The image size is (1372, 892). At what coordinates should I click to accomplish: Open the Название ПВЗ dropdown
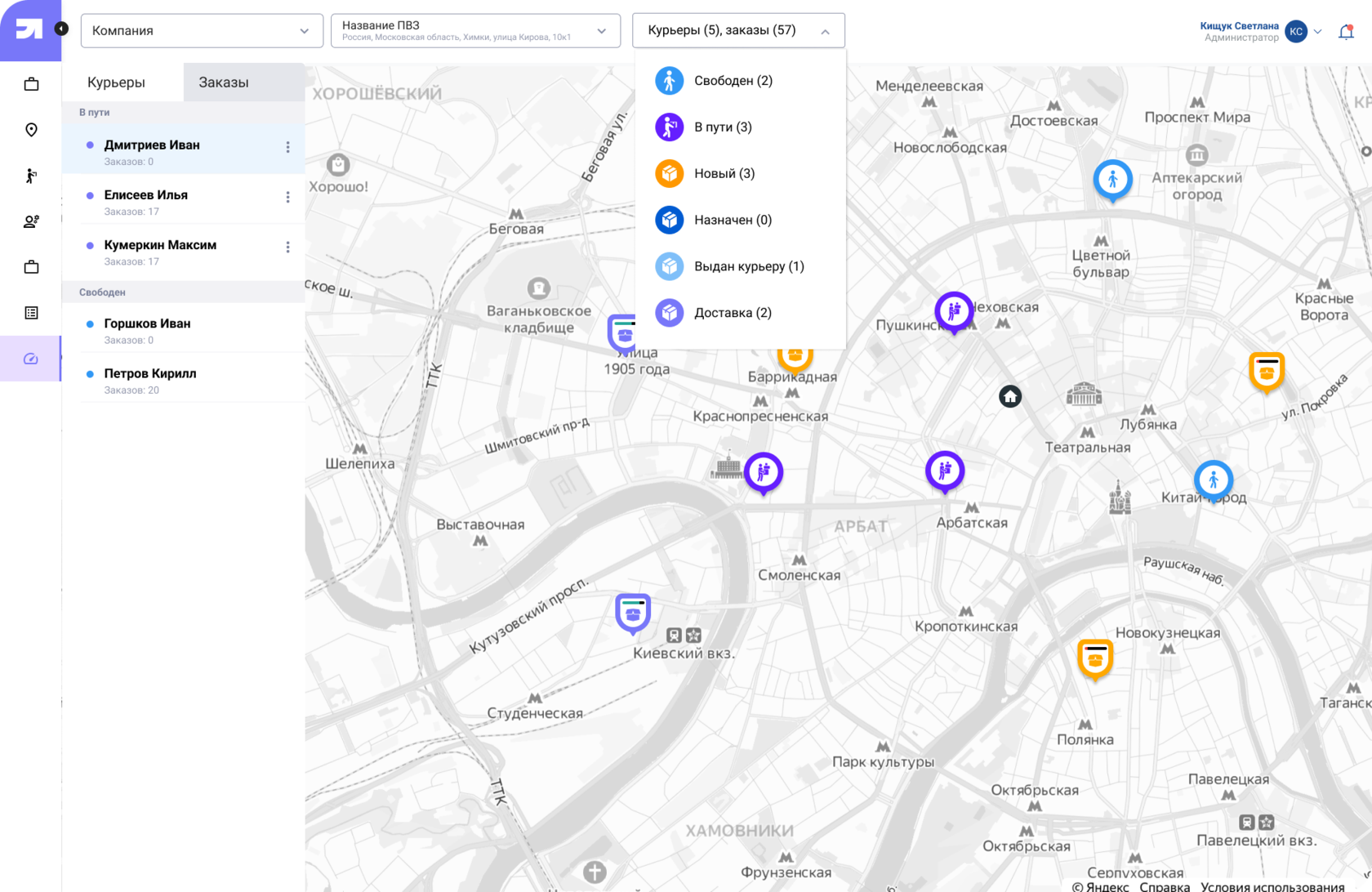475,31
